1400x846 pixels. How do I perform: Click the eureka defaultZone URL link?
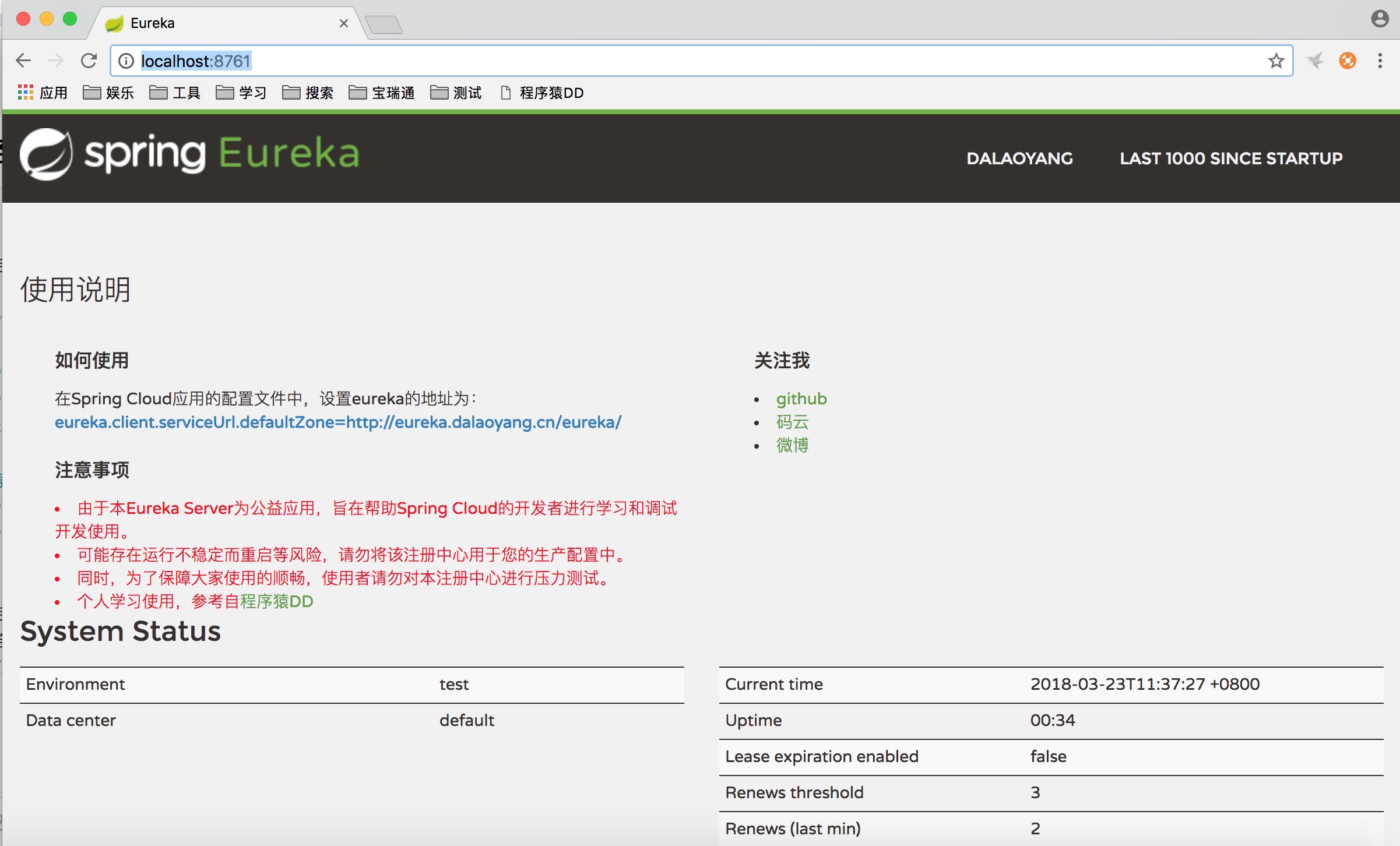(x=338, y=422)
